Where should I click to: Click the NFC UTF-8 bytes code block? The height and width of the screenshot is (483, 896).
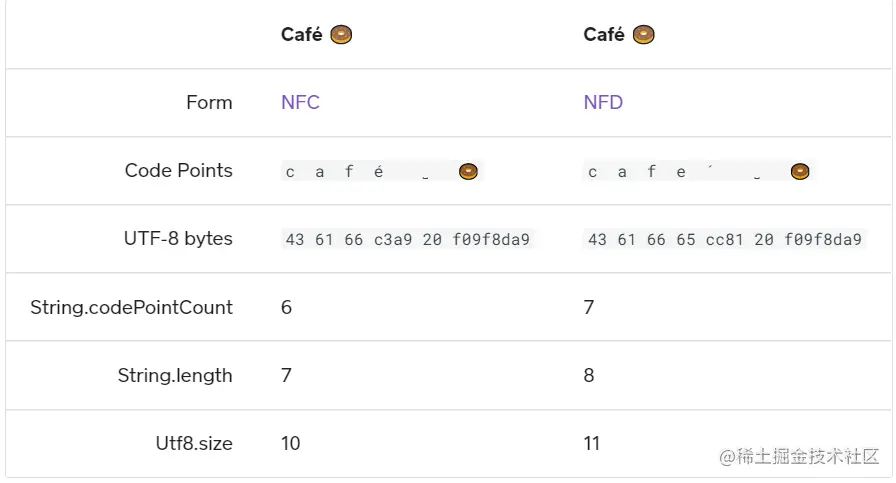click(408, 239)
